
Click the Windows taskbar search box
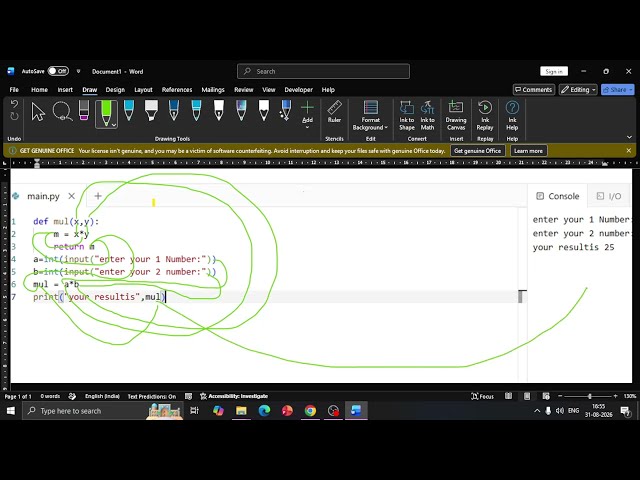tap(102, 411)
